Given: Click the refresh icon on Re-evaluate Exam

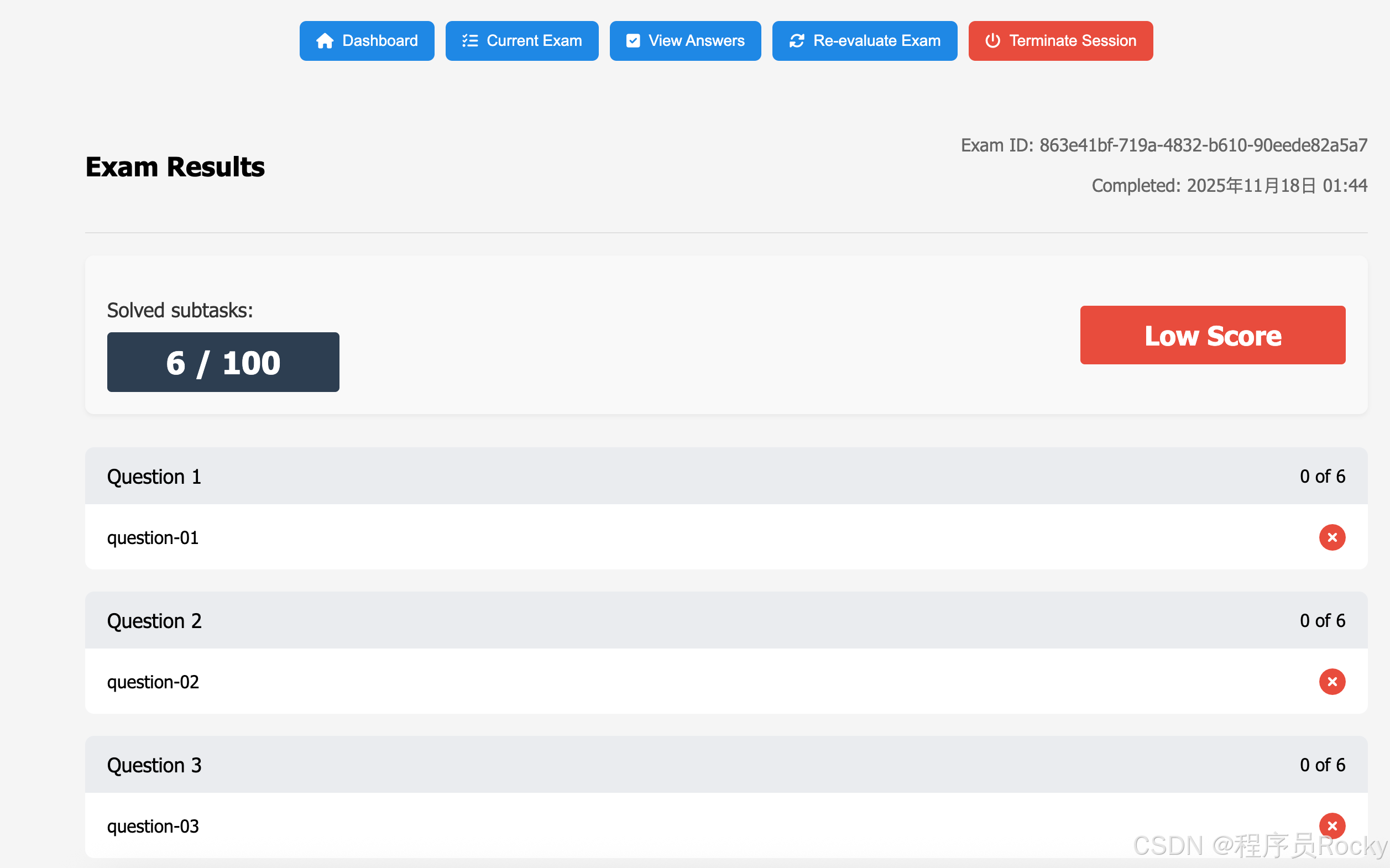Looking at the screenshot, I should tap(796, 41).
